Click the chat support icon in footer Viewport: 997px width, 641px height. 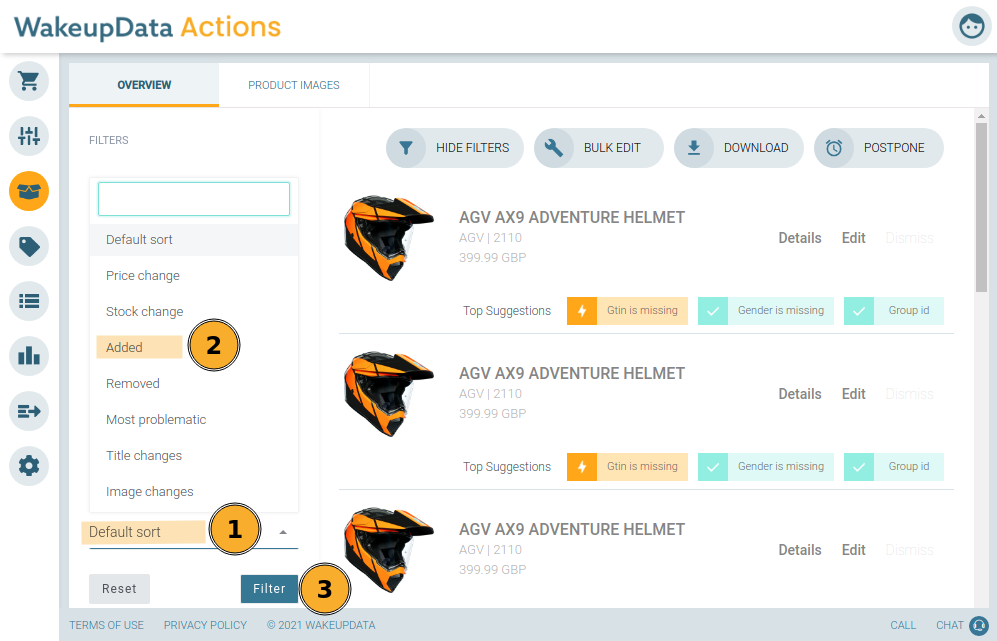point(979,625)
